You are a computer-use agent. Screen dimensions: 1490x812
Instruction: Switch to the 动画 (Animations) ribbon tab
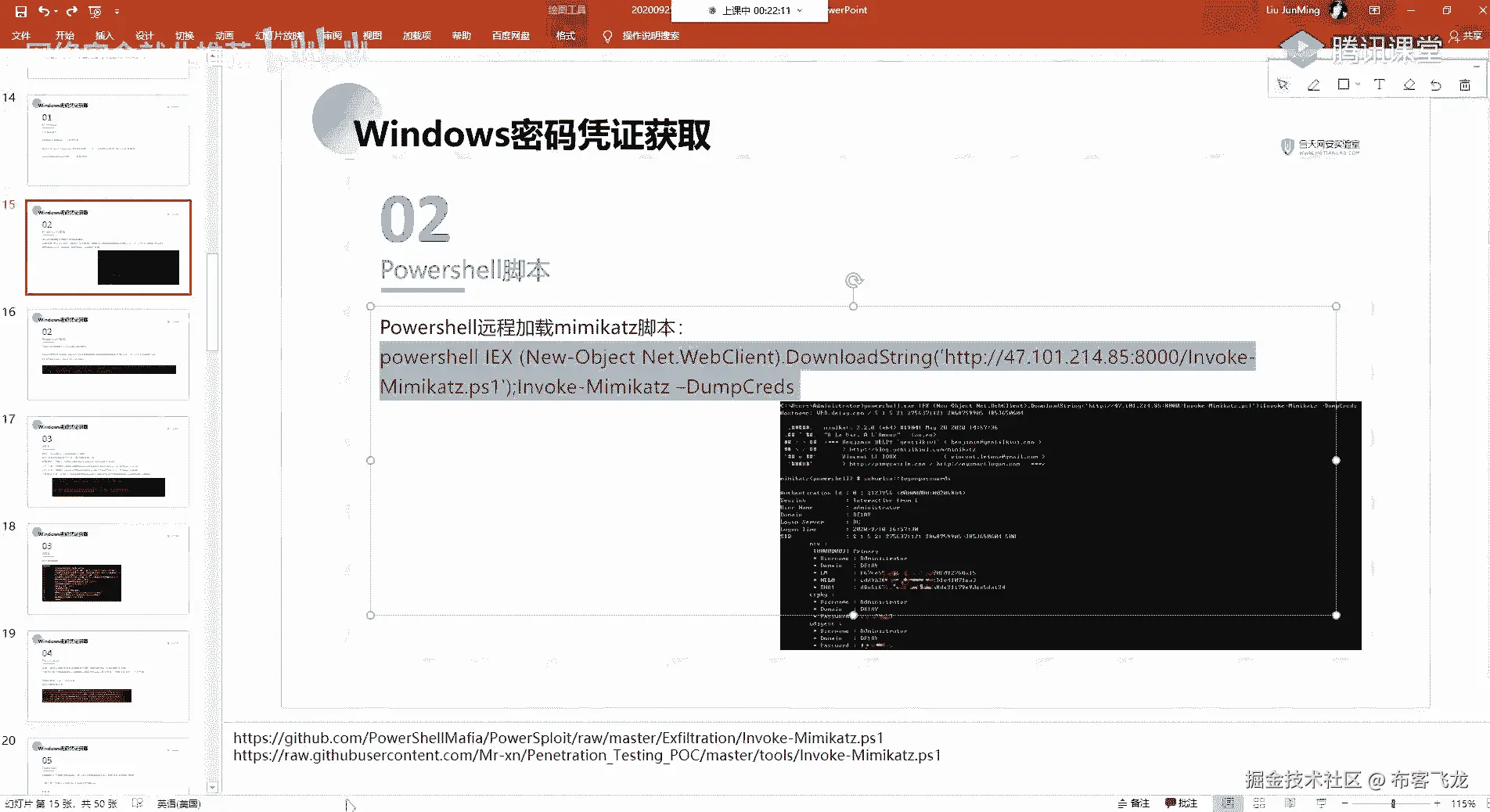[225, 36]
